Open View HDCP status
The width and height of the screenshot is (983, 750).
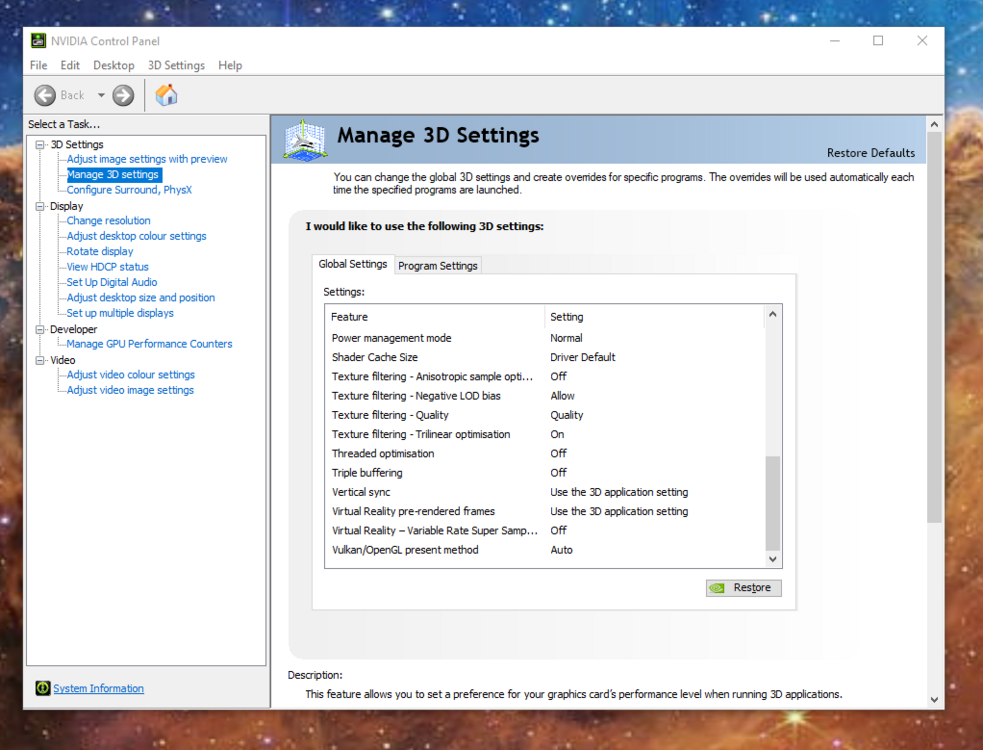(107, 267)
